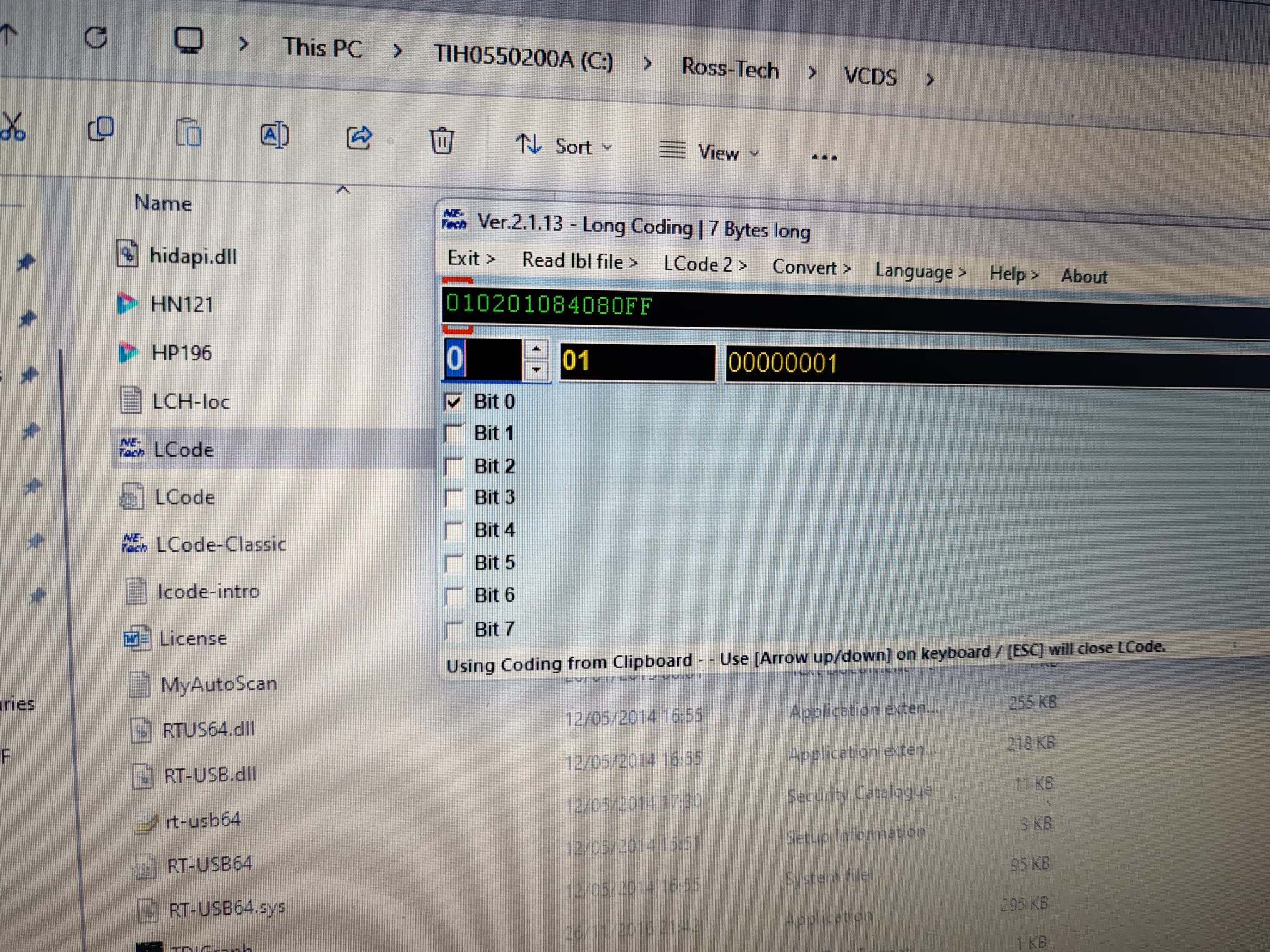Open the View dropdown
Screen dimensions: 1270x952
coord(710,151)
